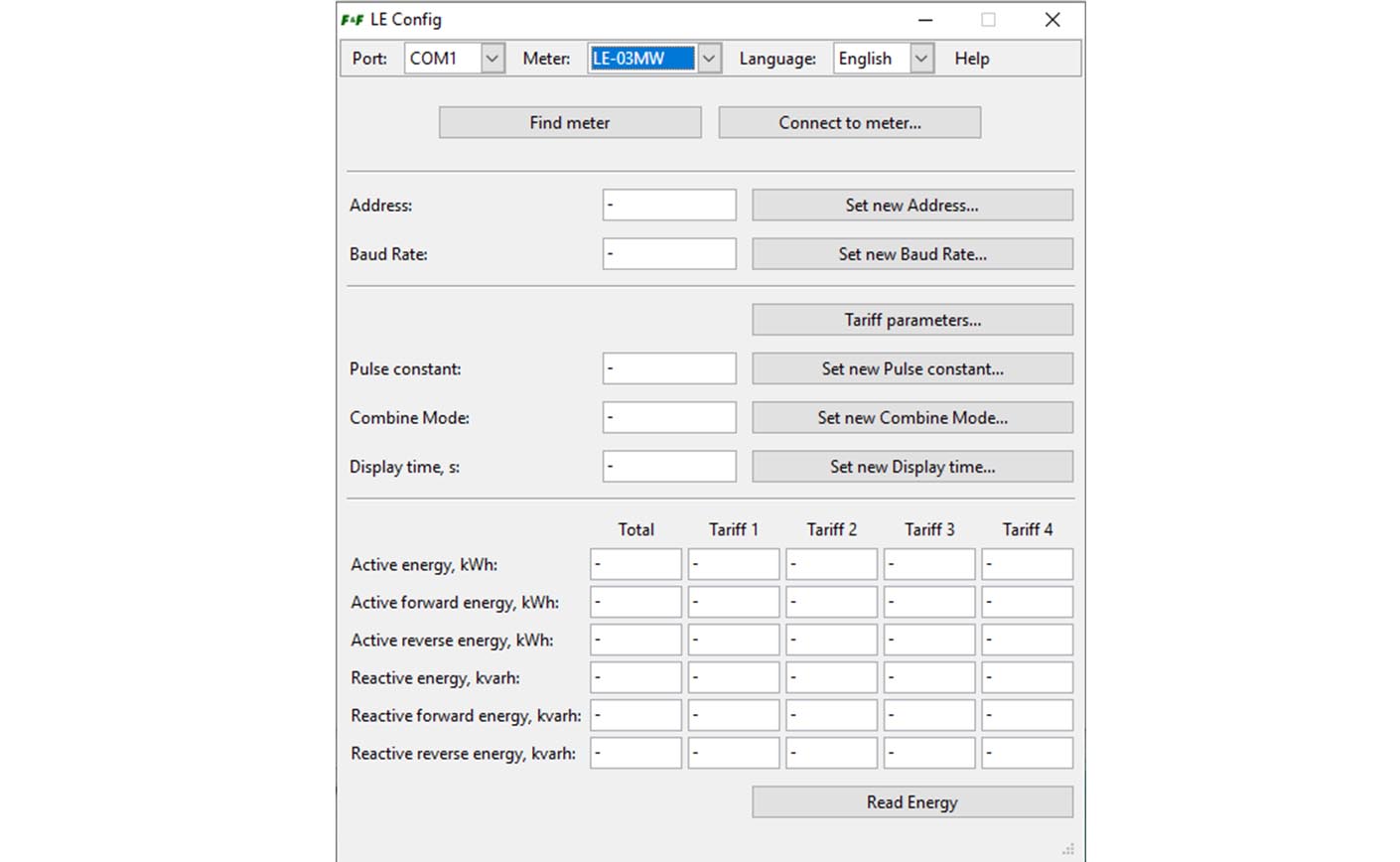Viewport: 1400px width, 862px height.
Task: Click Set new Display time button
Action: [x=911, y=467]
